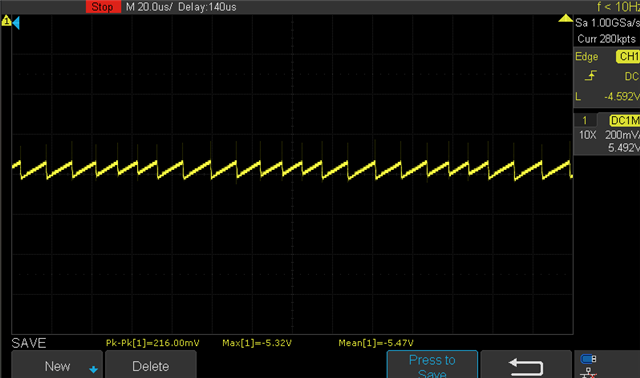Select the rising edge slope icon
The height and width of the screenshot is (378, 640).
click(591, 76)
